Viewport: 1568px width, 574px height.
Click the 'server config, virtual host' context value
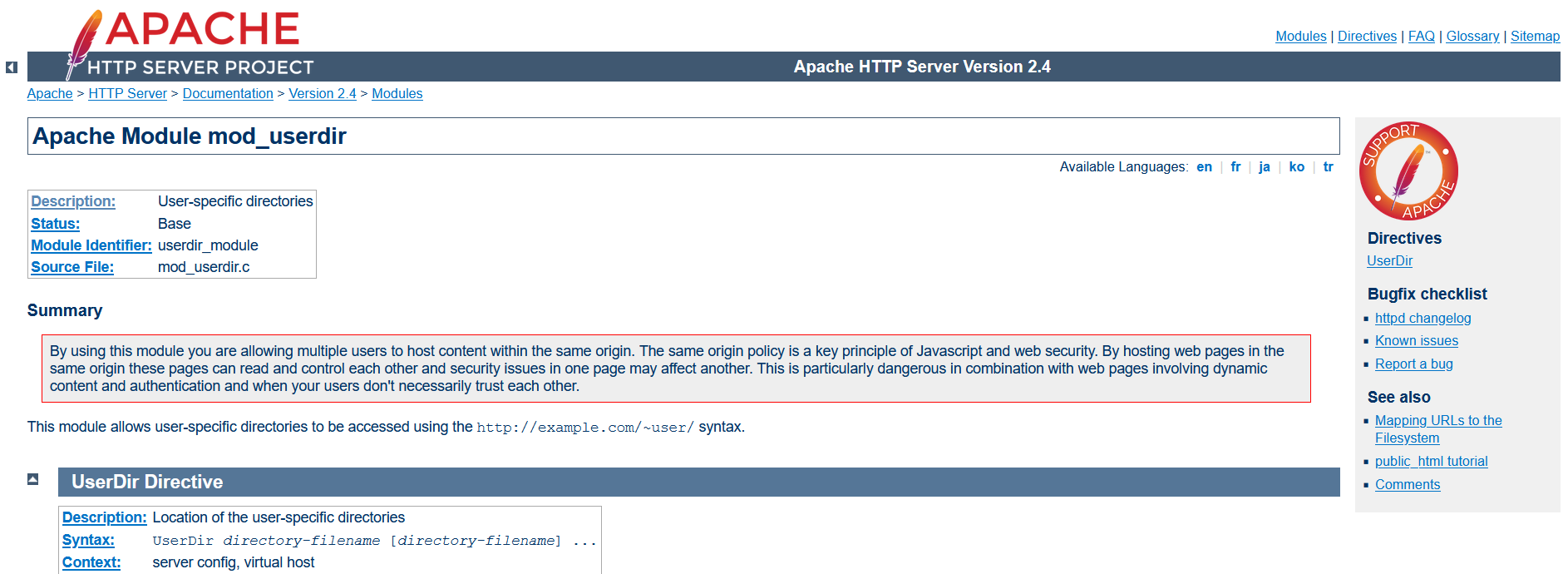pyautogui.click(x=234, y=562)
